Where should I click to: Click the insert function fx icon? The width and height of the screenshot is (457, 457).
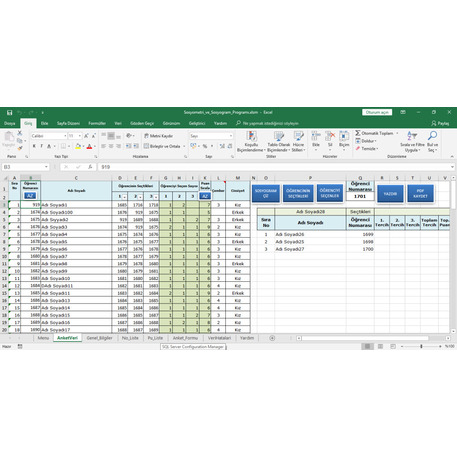[90, 167]
